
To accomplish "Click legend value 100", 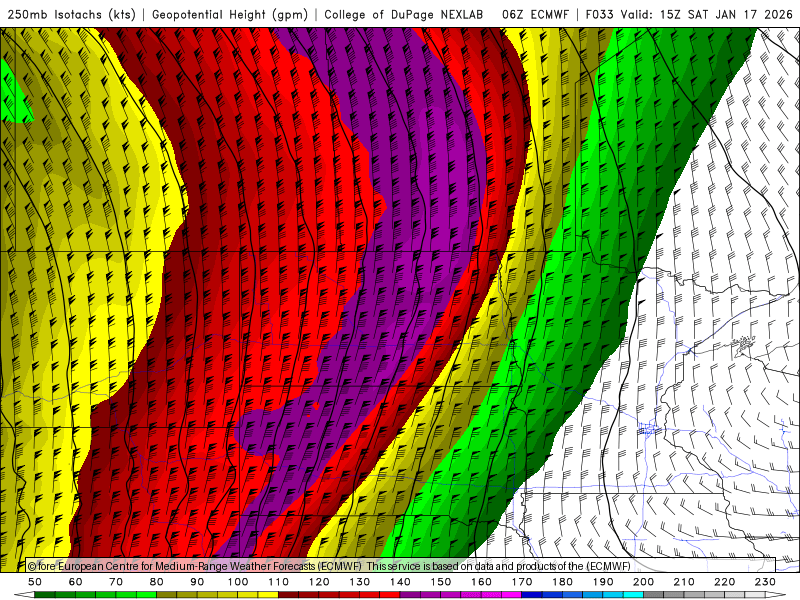I will (x=238, y=582).
